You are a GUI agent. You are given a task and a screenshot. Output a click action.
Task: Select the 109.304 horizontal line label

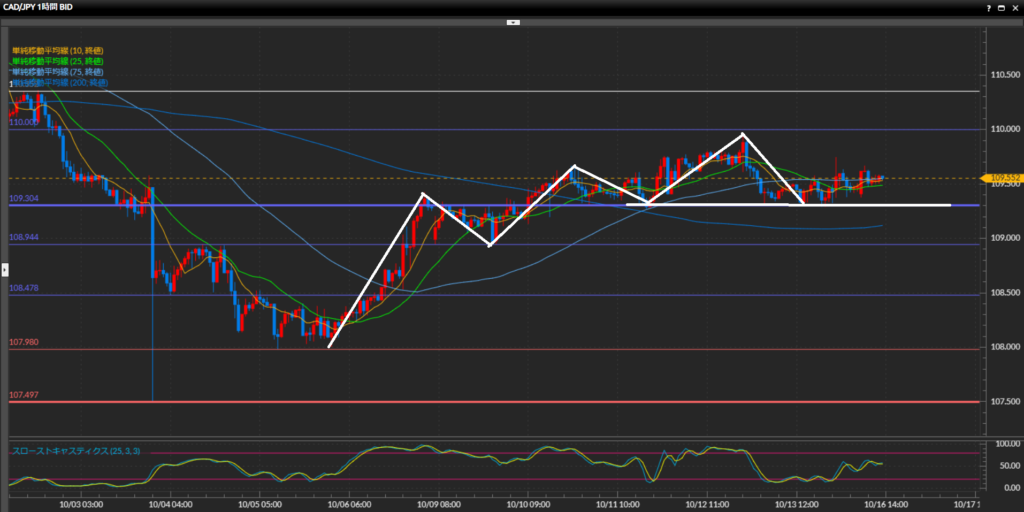(x=24, y=198)
